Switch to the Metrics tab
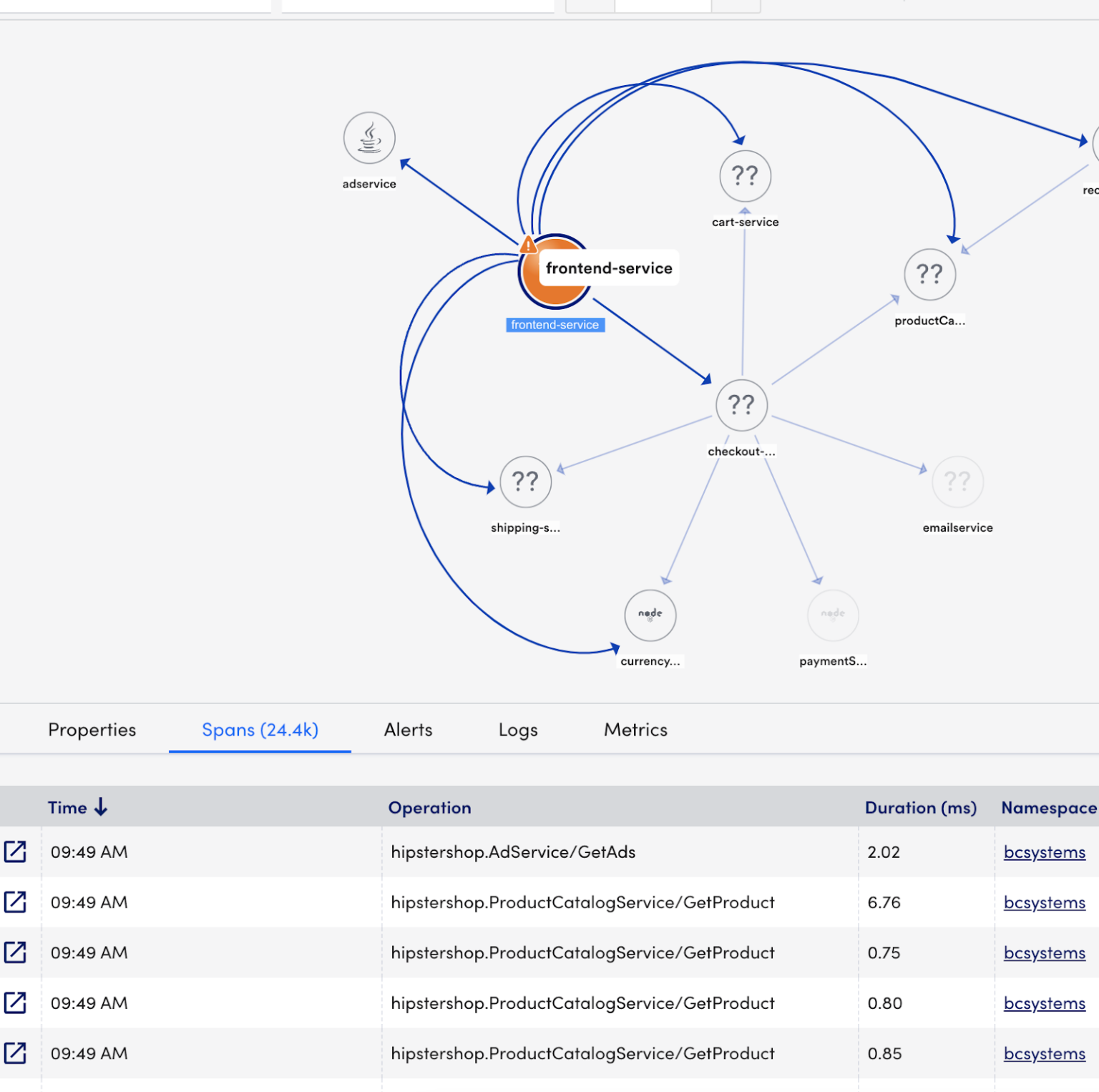The width and height of the screenshot is (1099, 1092). (635, 729)
